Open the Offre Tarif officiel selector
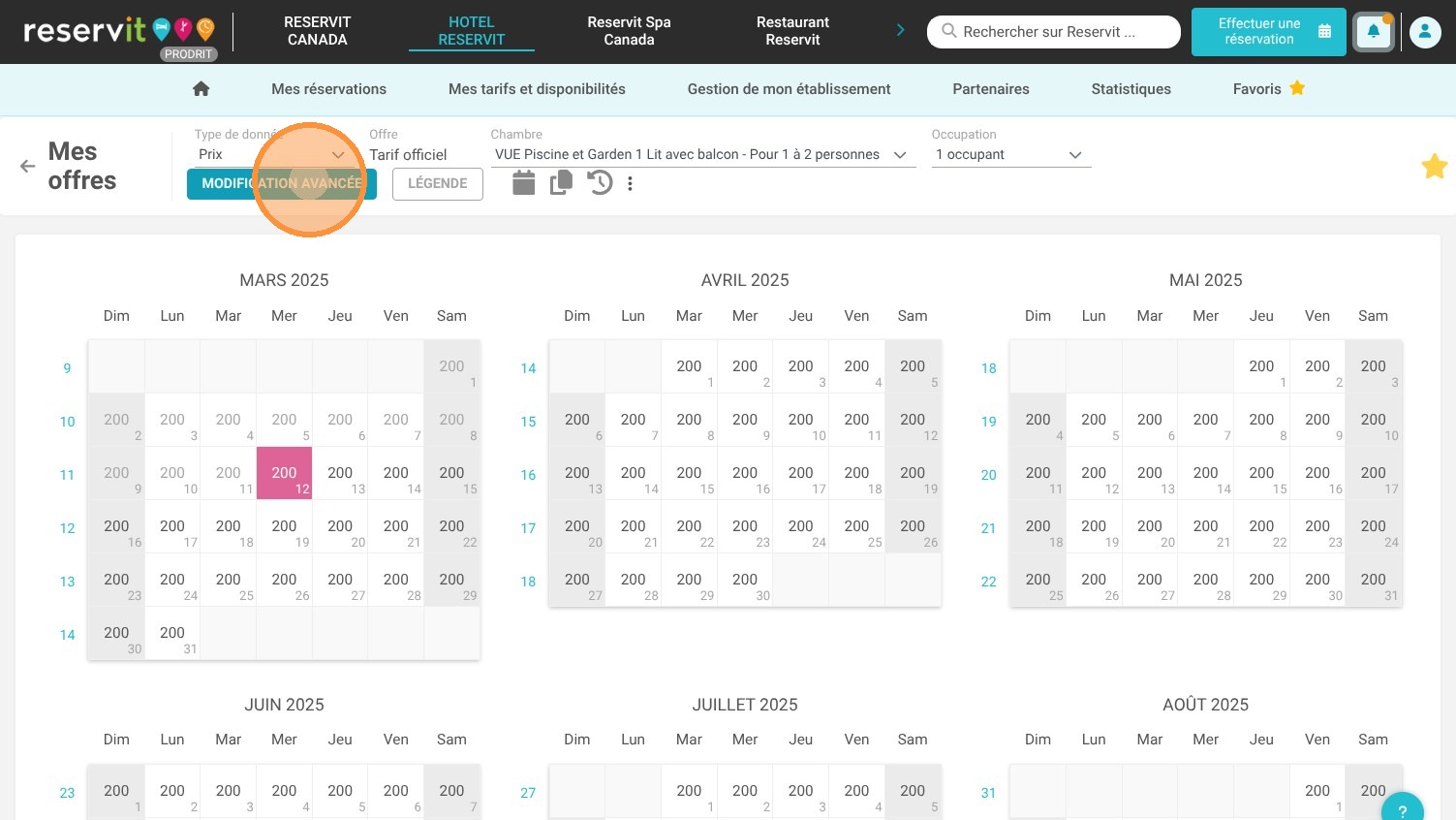Viewport: 1456px width, 820px height. coord(408,155)
